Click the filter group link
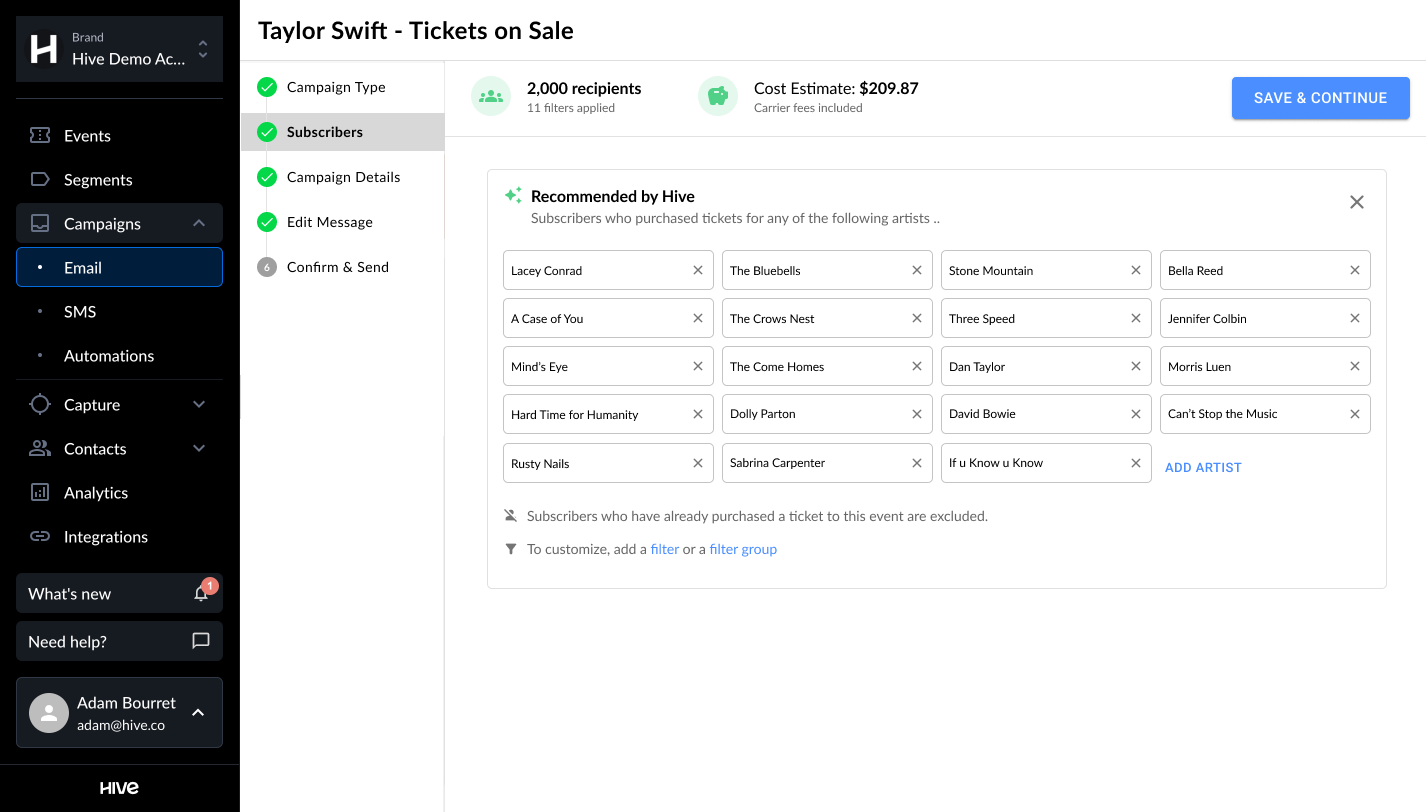This screenshot has width=1426, height=812. 743,549
